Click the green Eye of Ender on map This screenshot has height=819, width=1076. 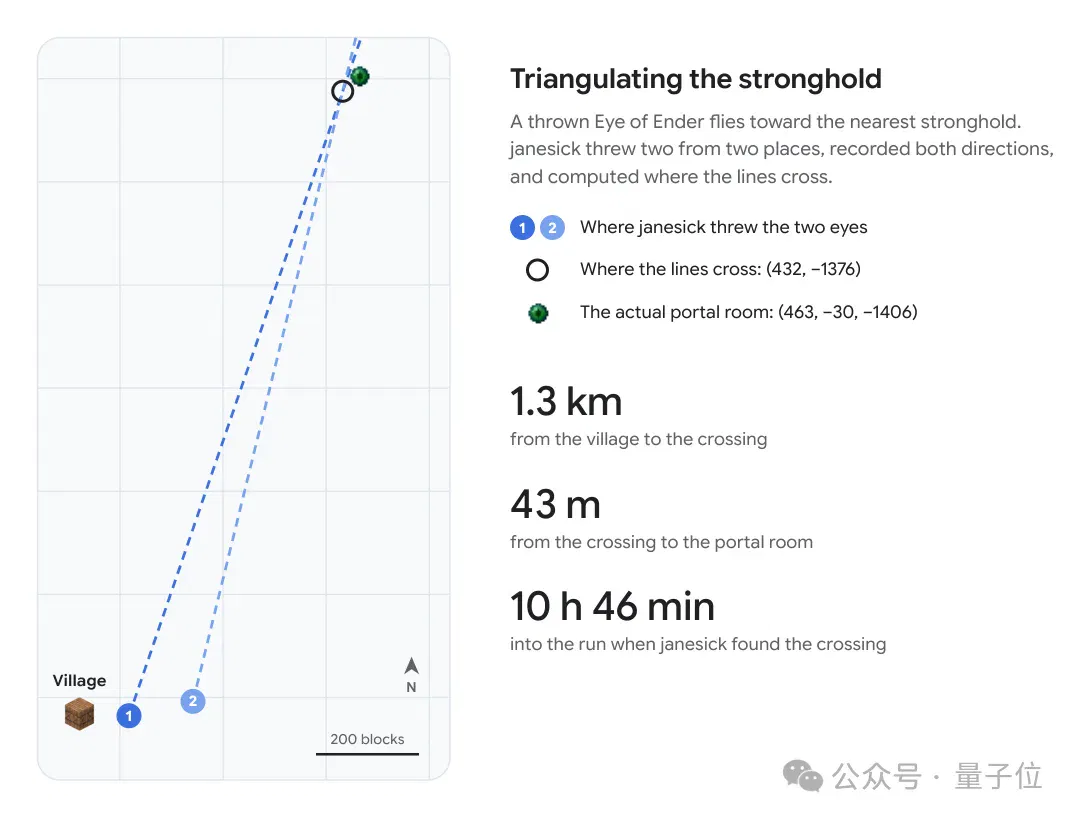pos(360,76)
